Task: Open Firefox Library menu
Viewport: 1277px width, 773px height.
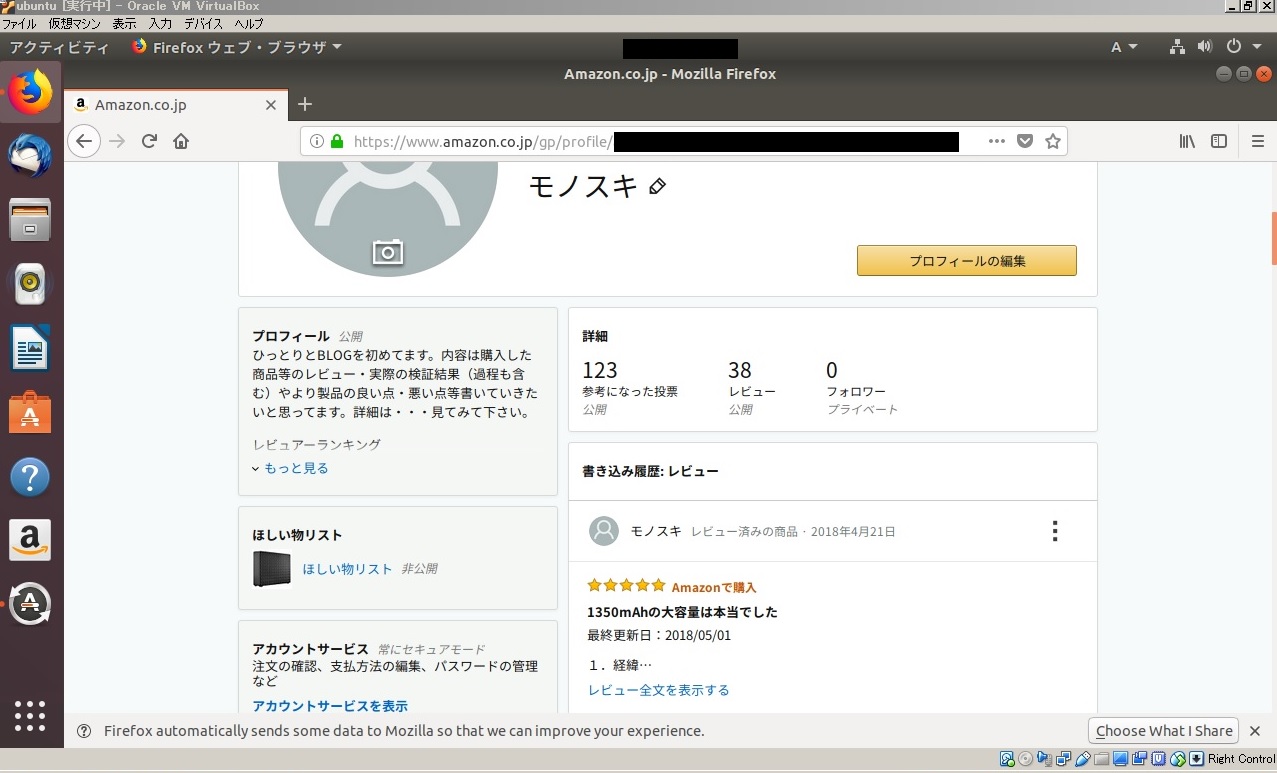Action: (x=1187, y=141)
